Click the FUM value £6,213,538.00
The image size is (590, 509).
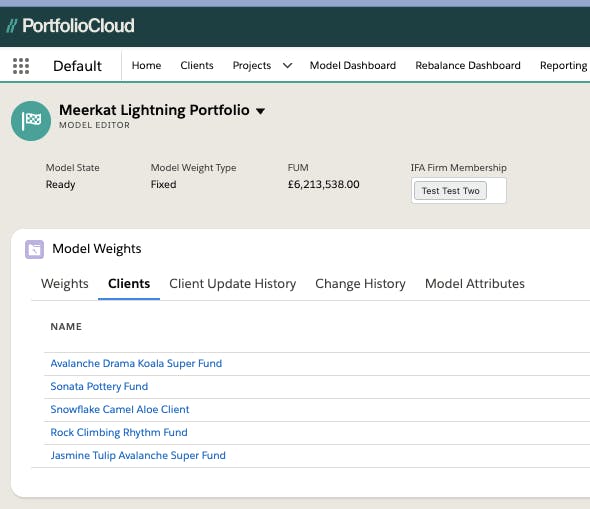coord(324,184)
